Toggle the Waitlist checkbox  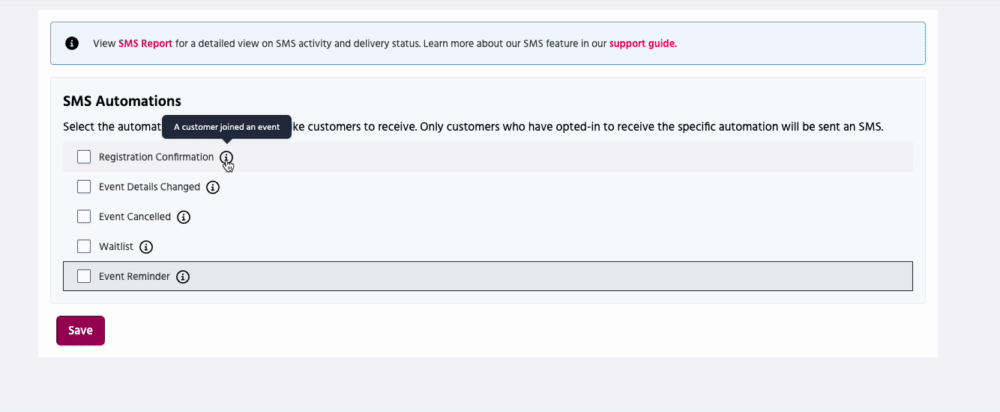click(84, 246)
